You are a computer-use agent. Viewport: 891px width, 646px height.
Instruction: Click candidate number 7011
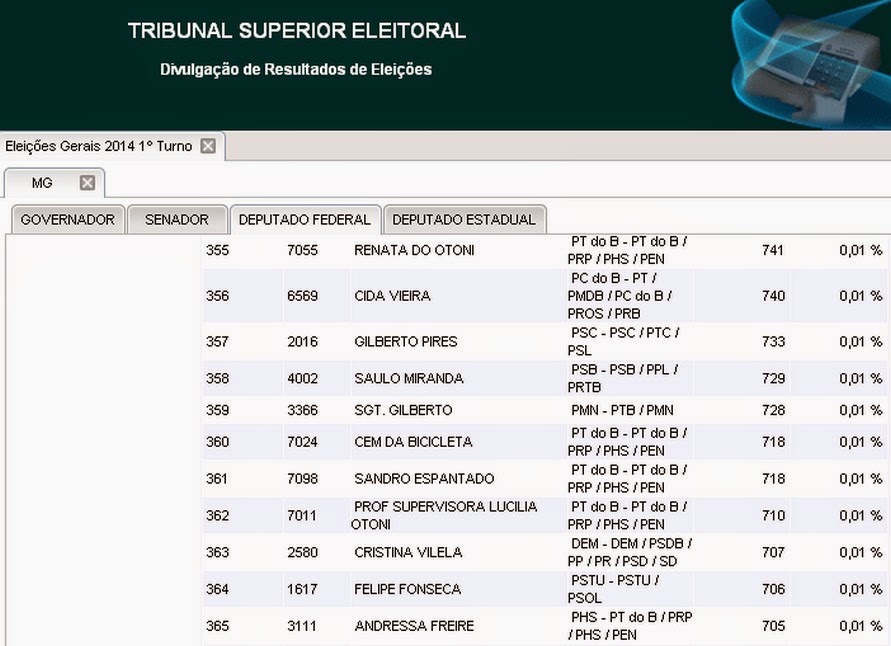(x=301, y=515)
